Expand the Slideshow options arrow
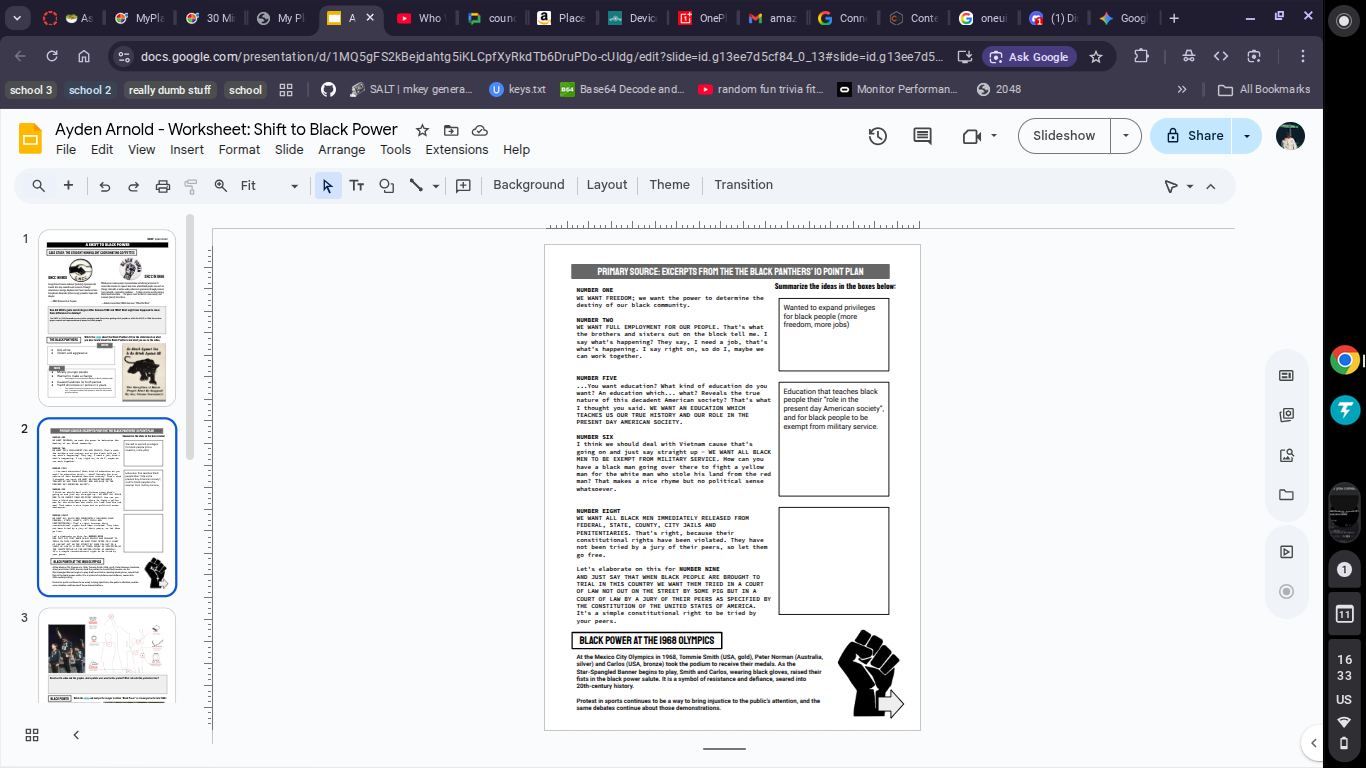The height and width of the screenshot is (768, 1366). [1126, 136]
